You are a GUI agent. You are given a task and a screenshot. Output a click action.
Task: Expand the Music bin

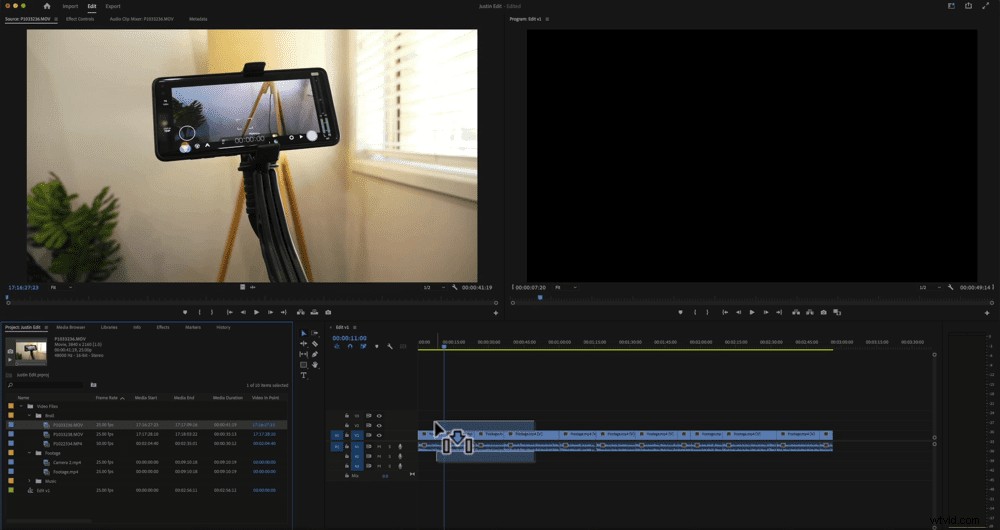[29, 481]
